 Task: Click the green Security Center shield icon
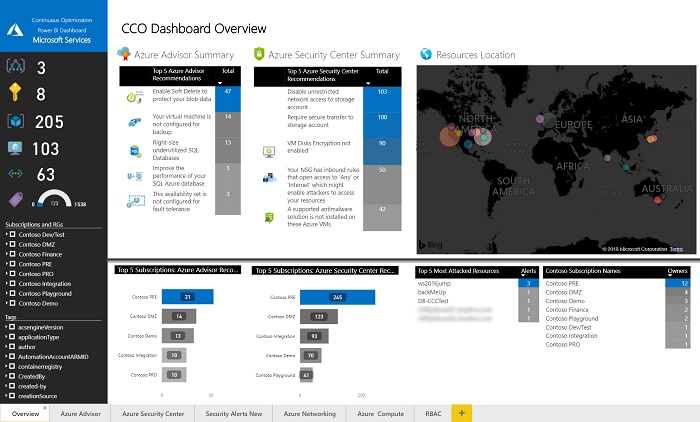[259, 54]
